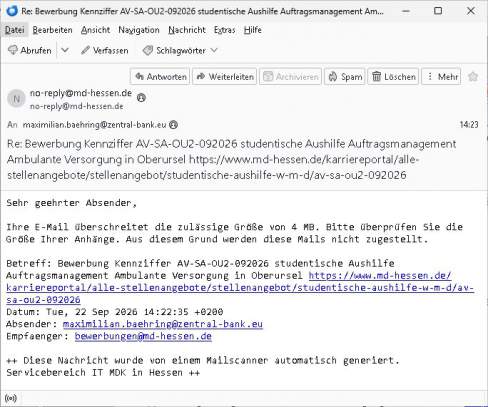
Task: Reply using the Antworten button
Action: pyautogui.click(x=160, y=77)
